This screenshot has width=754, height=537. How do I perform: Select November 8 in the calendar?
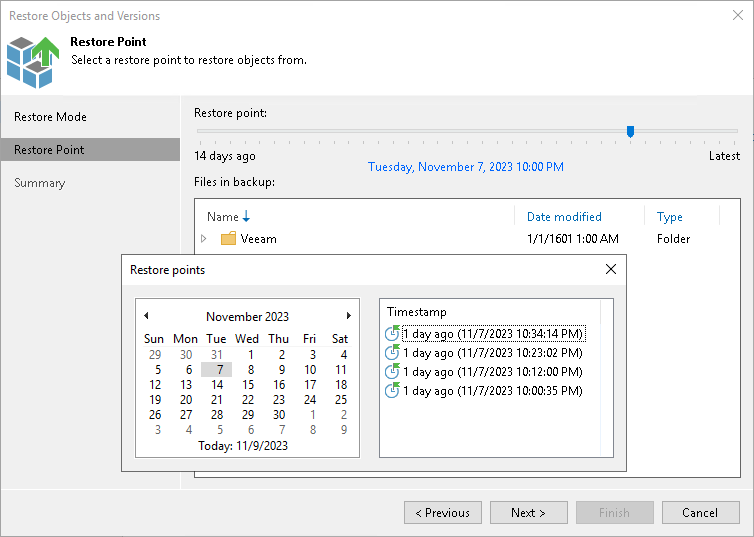click(251, 370)
